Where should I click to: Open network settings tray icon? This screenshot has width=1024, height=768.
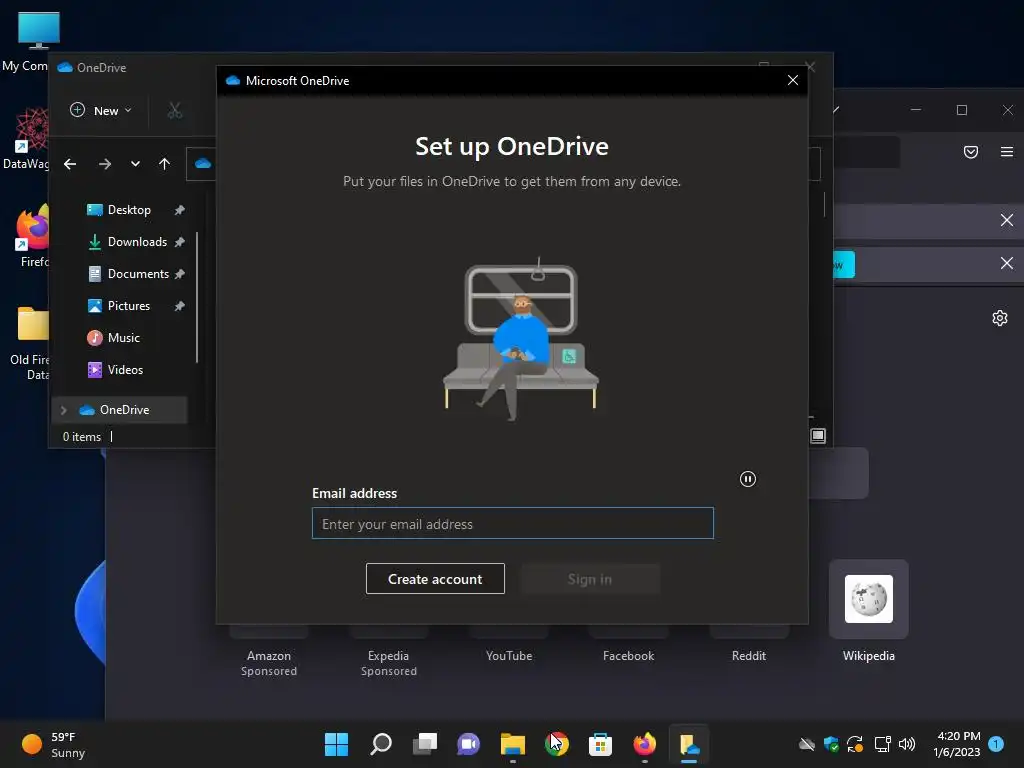pos(882,744)
